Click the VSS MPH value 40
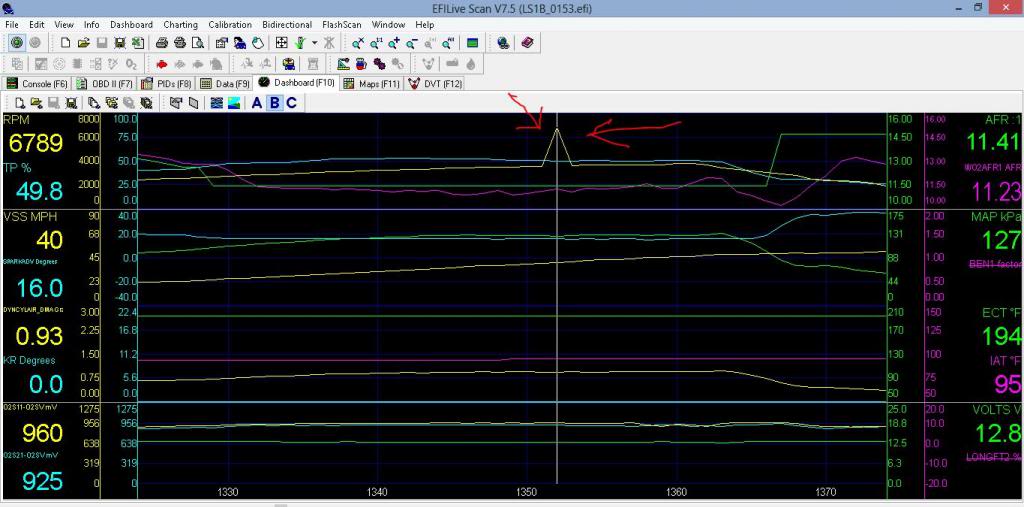This screenshot has height=507, width=1024. (x=50, y=240)
